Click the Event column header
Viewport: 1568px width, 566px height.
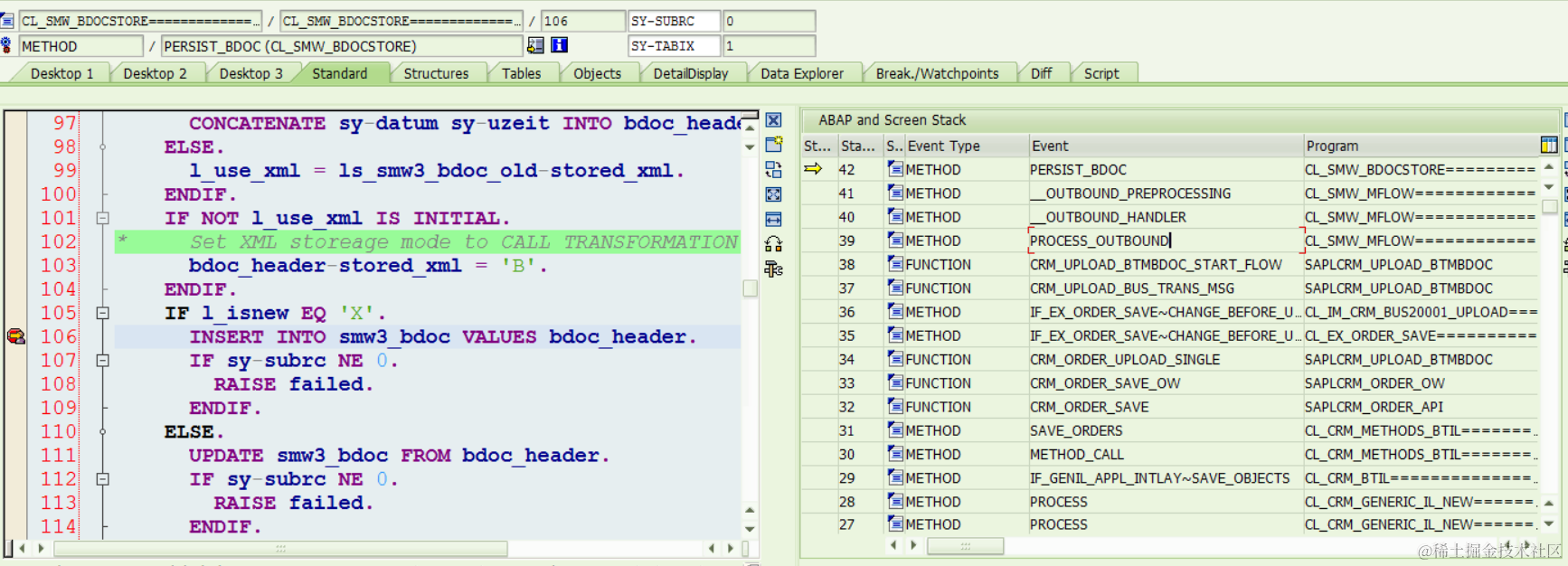[1165, 146]
